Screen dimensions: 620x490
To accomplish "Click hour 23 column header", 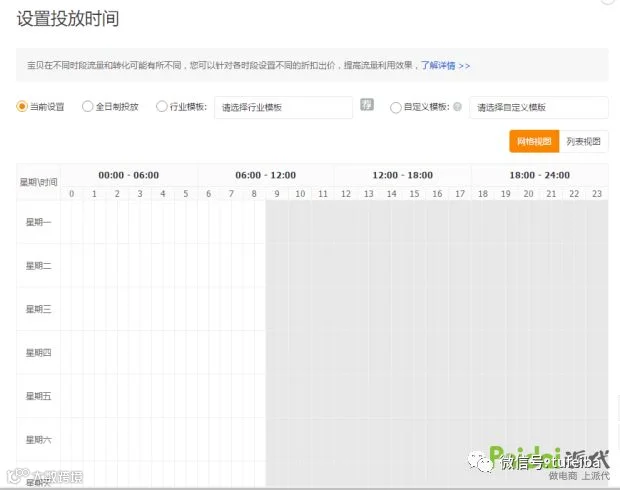I will pyautogui.click(x=597, y=194).
